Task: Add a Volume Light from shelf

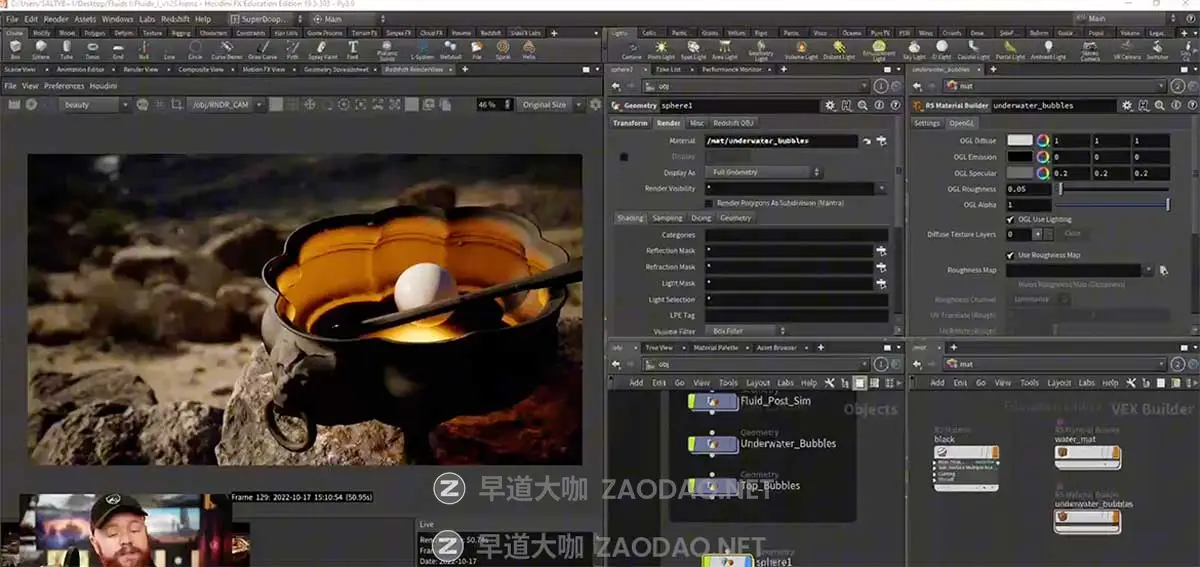Action: point(801,50)
